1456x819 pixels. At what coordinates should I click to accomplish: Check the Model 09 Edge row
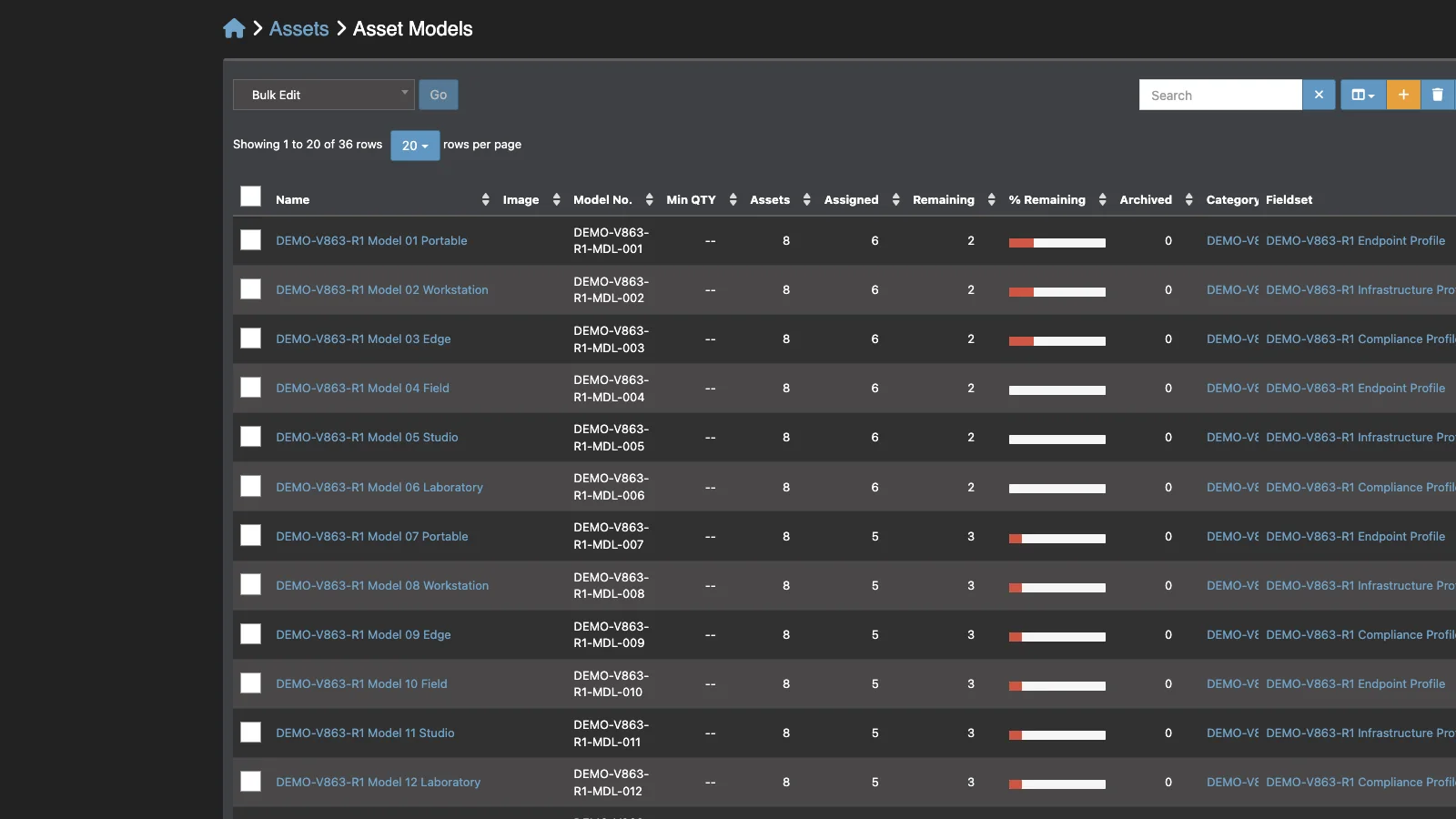tap(250, 633)
